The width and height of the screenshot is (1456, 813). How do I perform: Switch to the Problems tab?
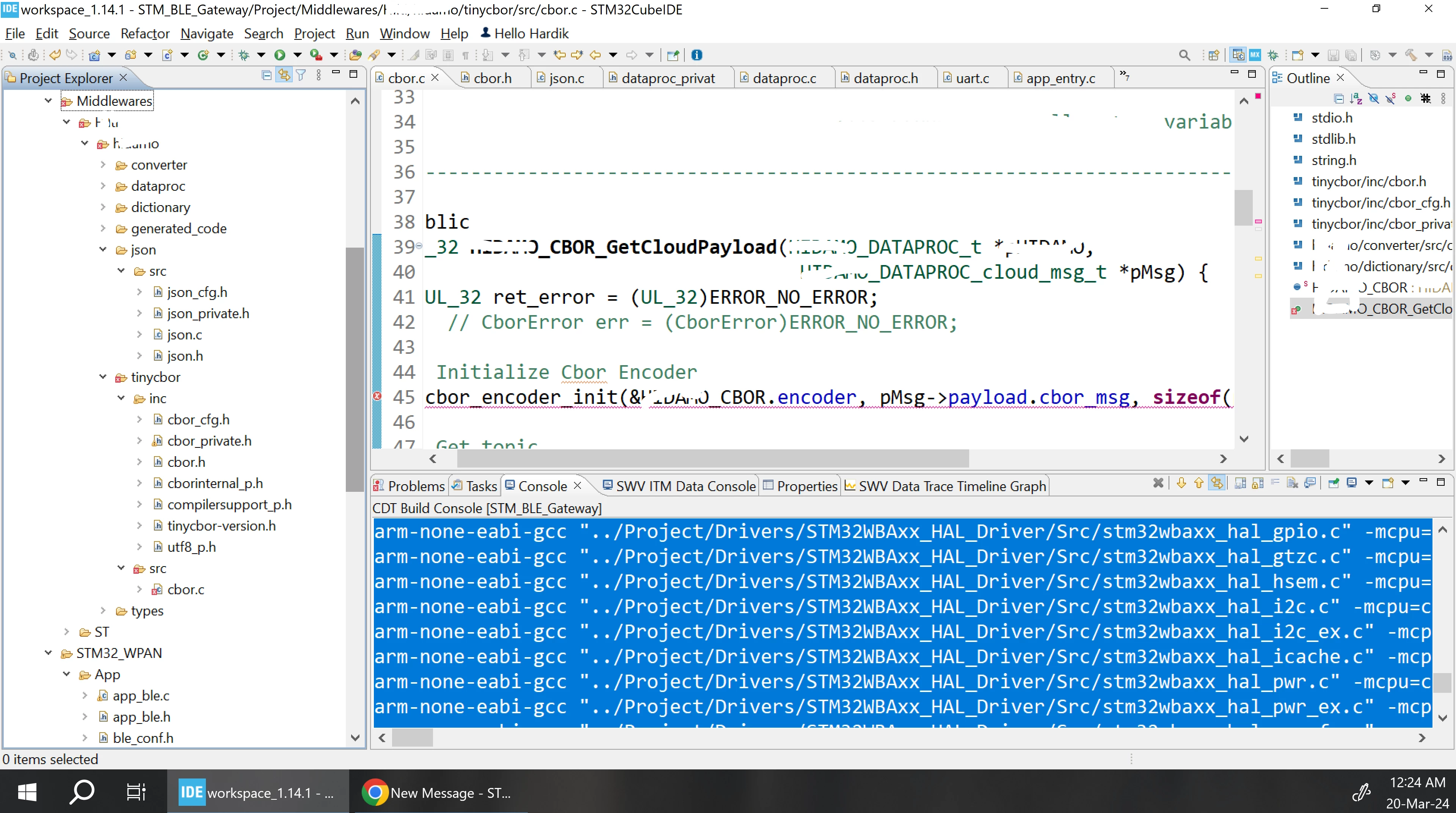(409, 486)
